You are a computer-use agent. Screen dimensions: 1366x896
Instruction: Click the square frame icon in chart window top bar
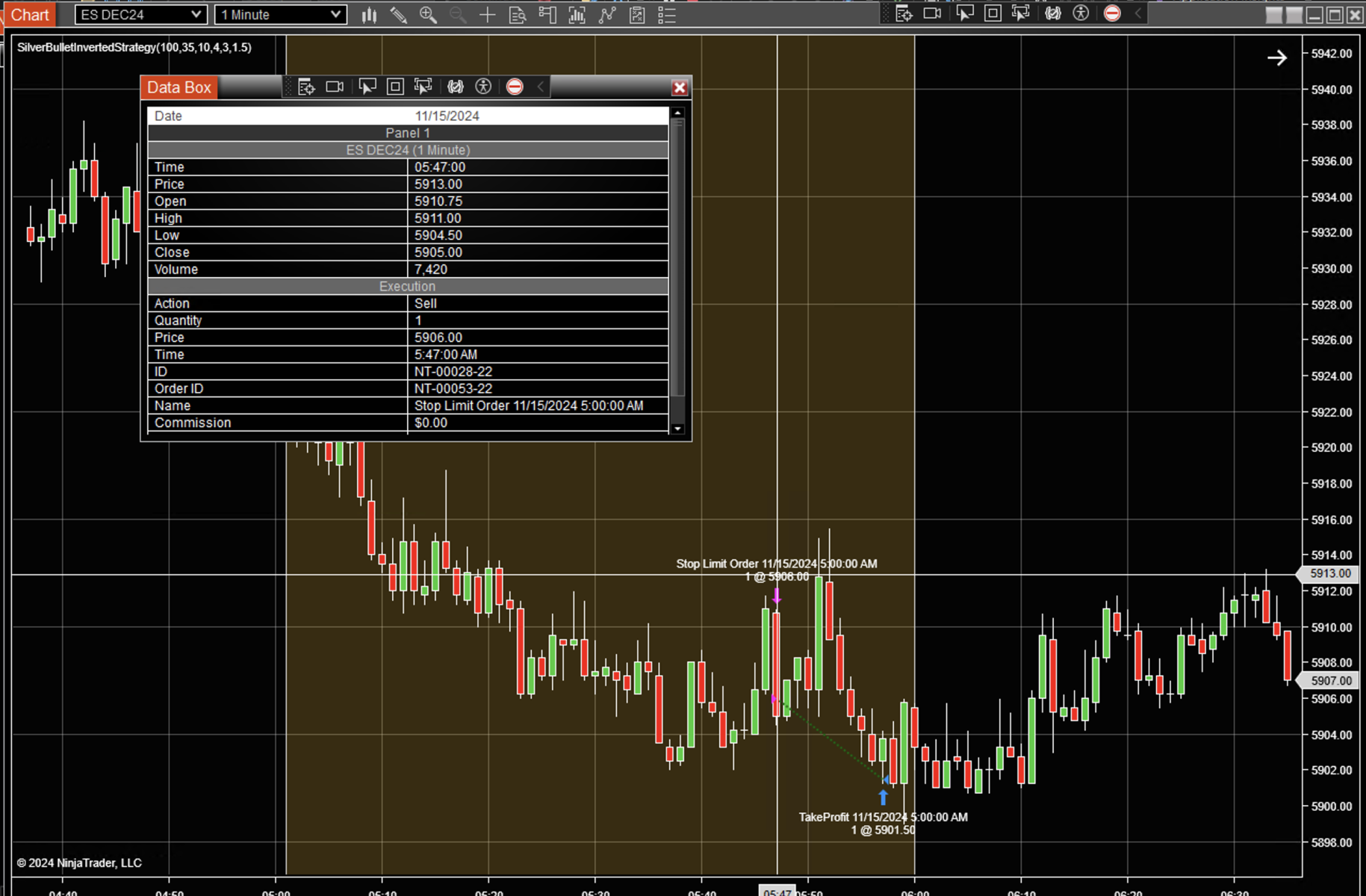coord(993,13)
